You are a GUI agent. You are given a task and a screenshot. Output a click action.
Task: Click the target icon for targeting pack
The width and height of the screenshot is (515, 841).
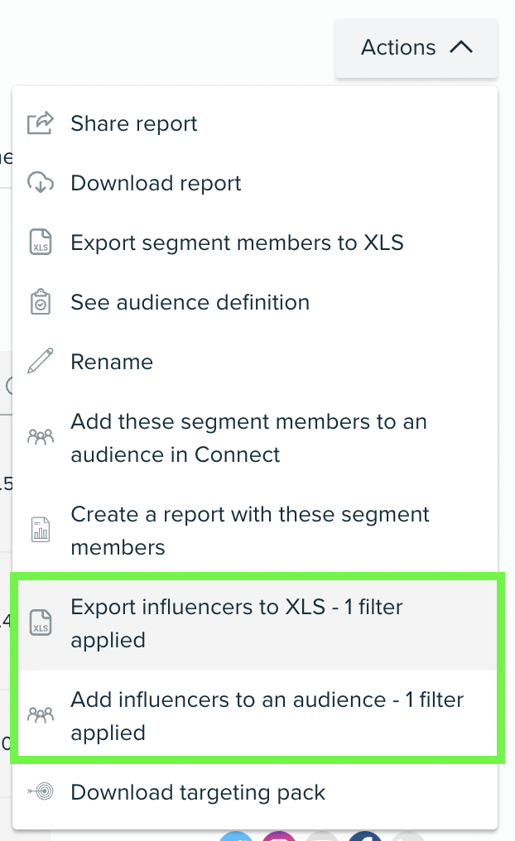coord(40,792)
